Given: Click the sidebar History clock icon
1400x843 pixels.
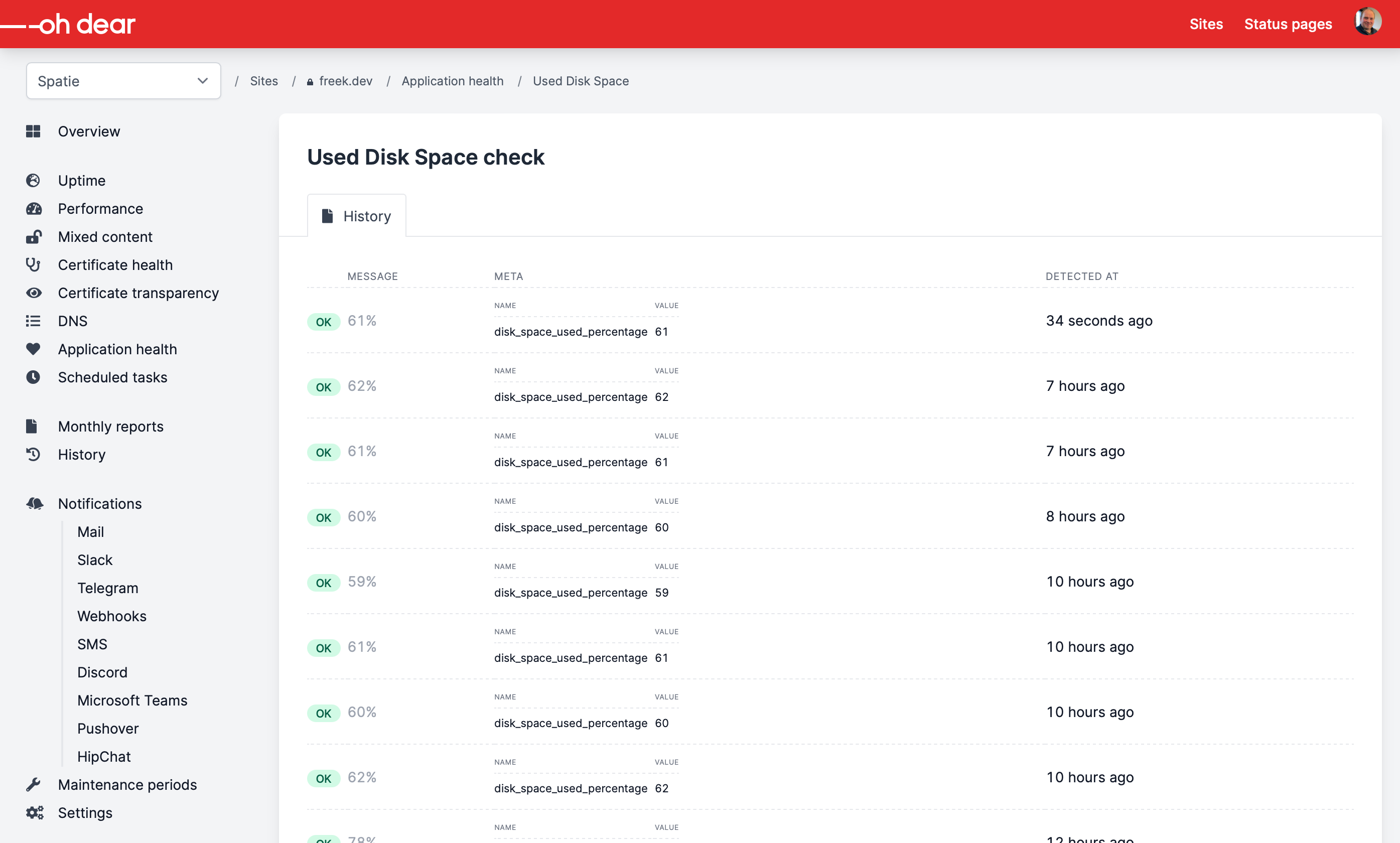Looking at the screenshot, I should (33, 454).
